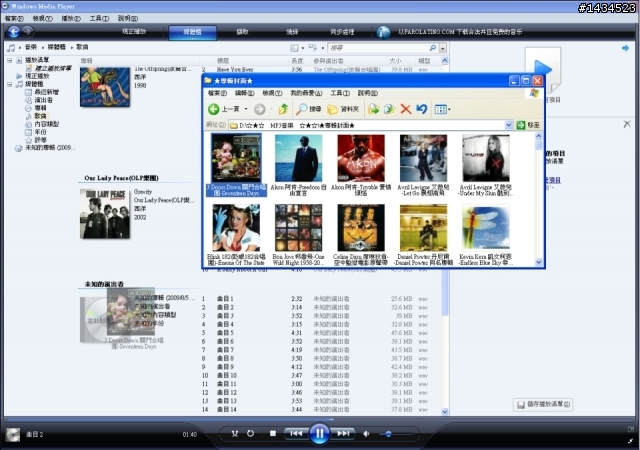Screen dimensions: 640x450
Task: Click the Explorer undo arrow icon
Action: (422, 109)
